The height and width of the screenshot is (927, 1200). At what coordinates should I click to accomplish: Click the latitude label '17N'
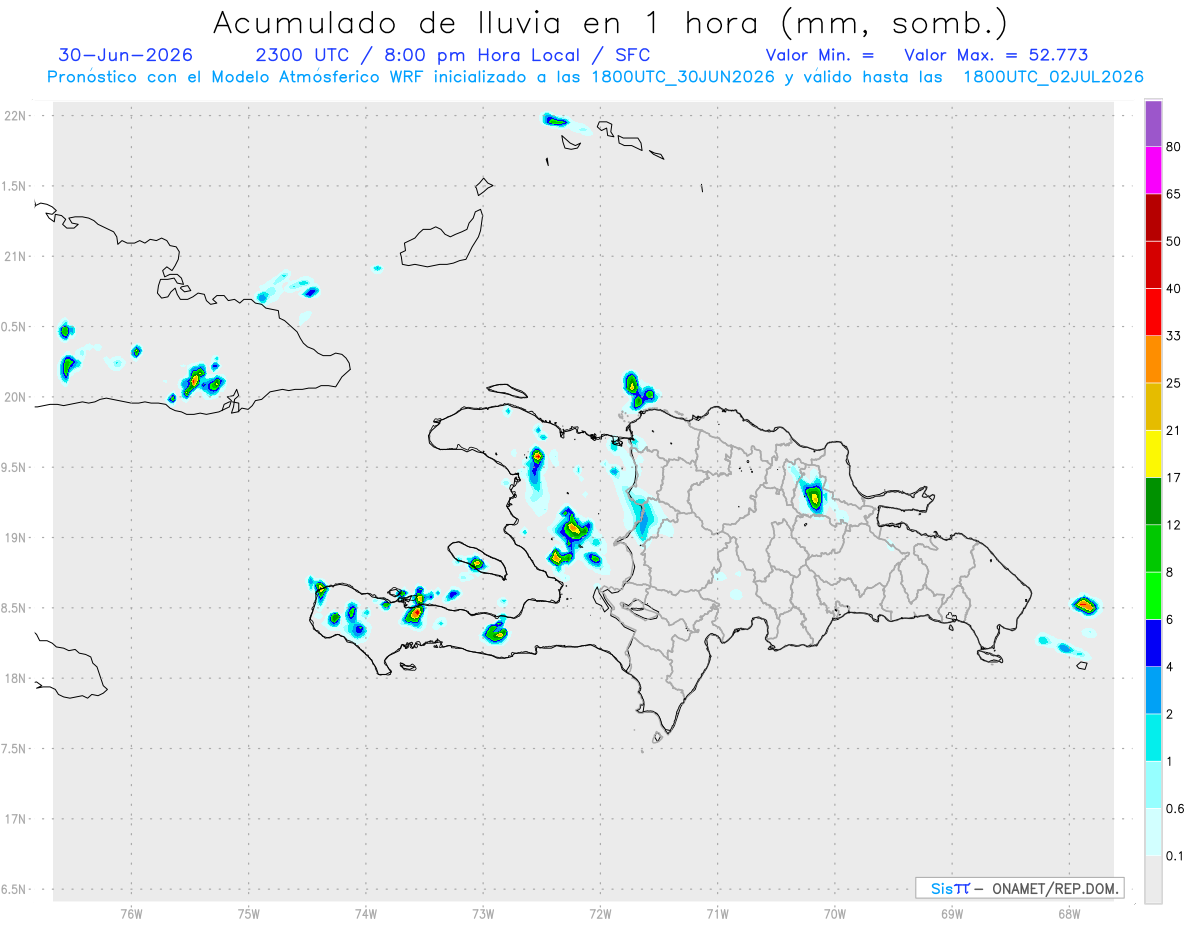(16, 819)
